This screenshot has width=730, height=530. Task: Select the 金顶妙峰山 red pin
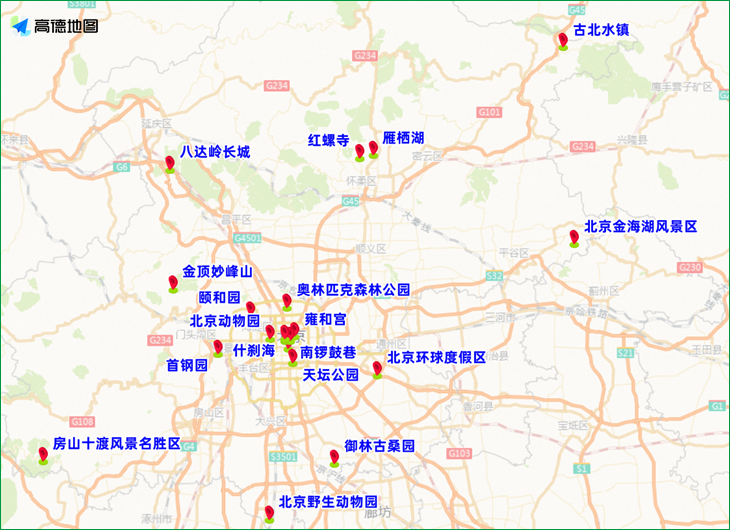[173, 283]
